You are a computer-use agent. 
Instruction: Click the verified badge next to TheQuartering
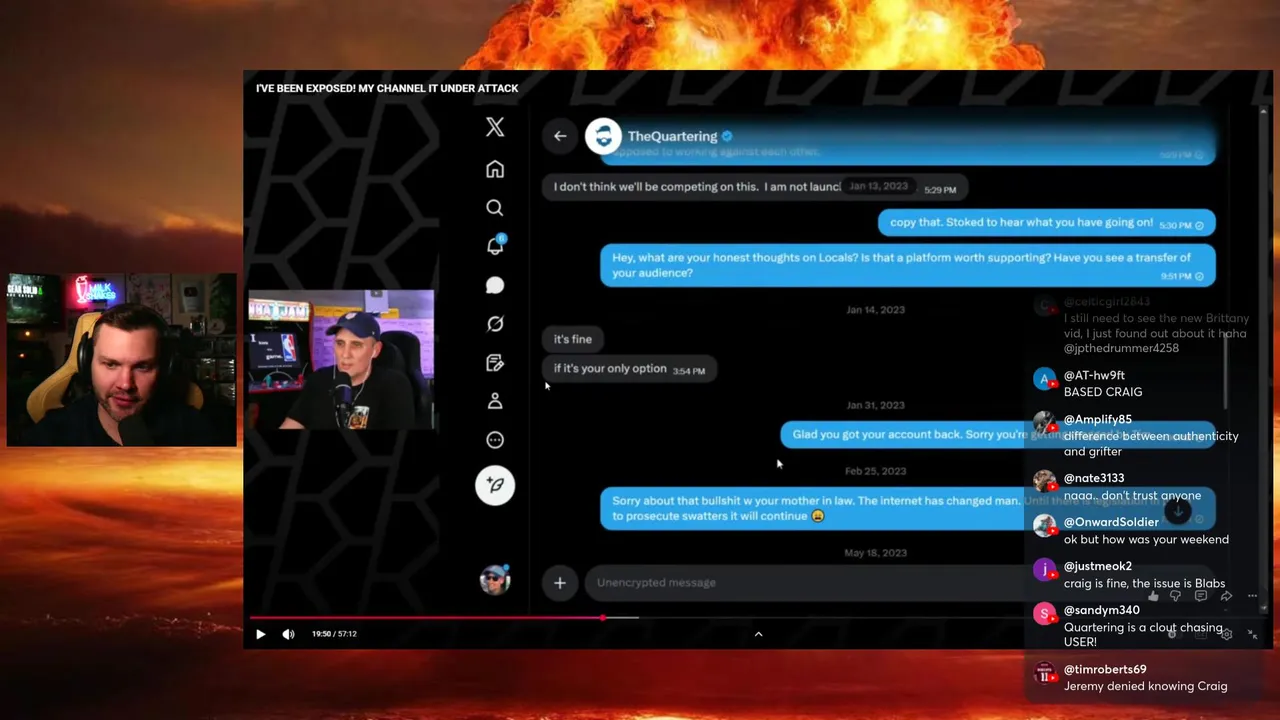pos(727,136)
